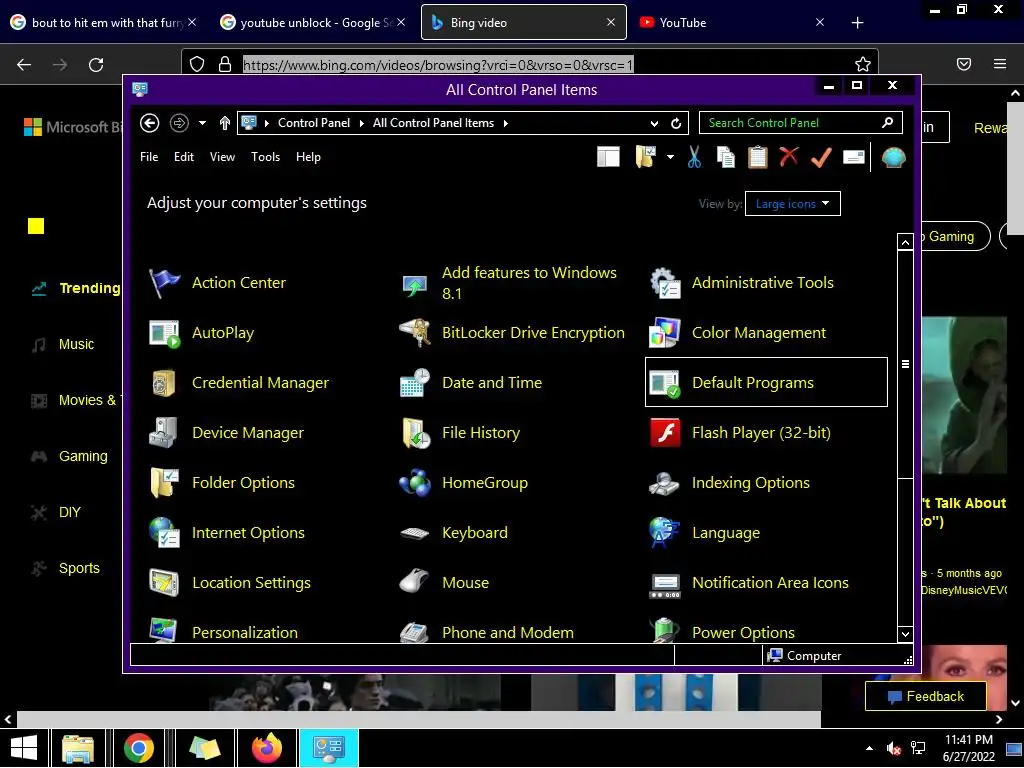Open the Language globe icon
This screenshot has height=768, width=1024.
pyautogui.click(x=665, y=533)
